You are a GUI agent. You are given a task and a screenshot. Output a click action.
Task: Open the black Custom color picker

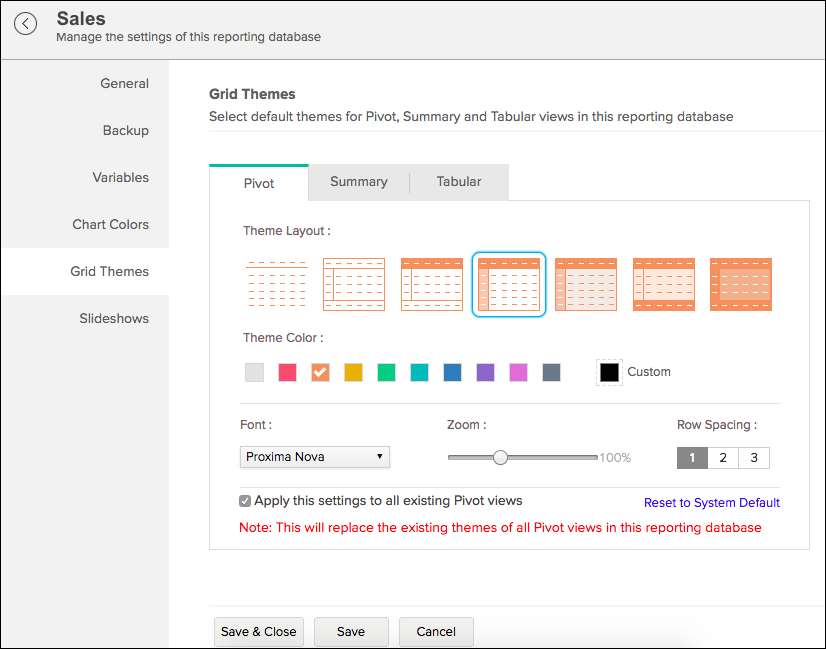coord(609,372)
